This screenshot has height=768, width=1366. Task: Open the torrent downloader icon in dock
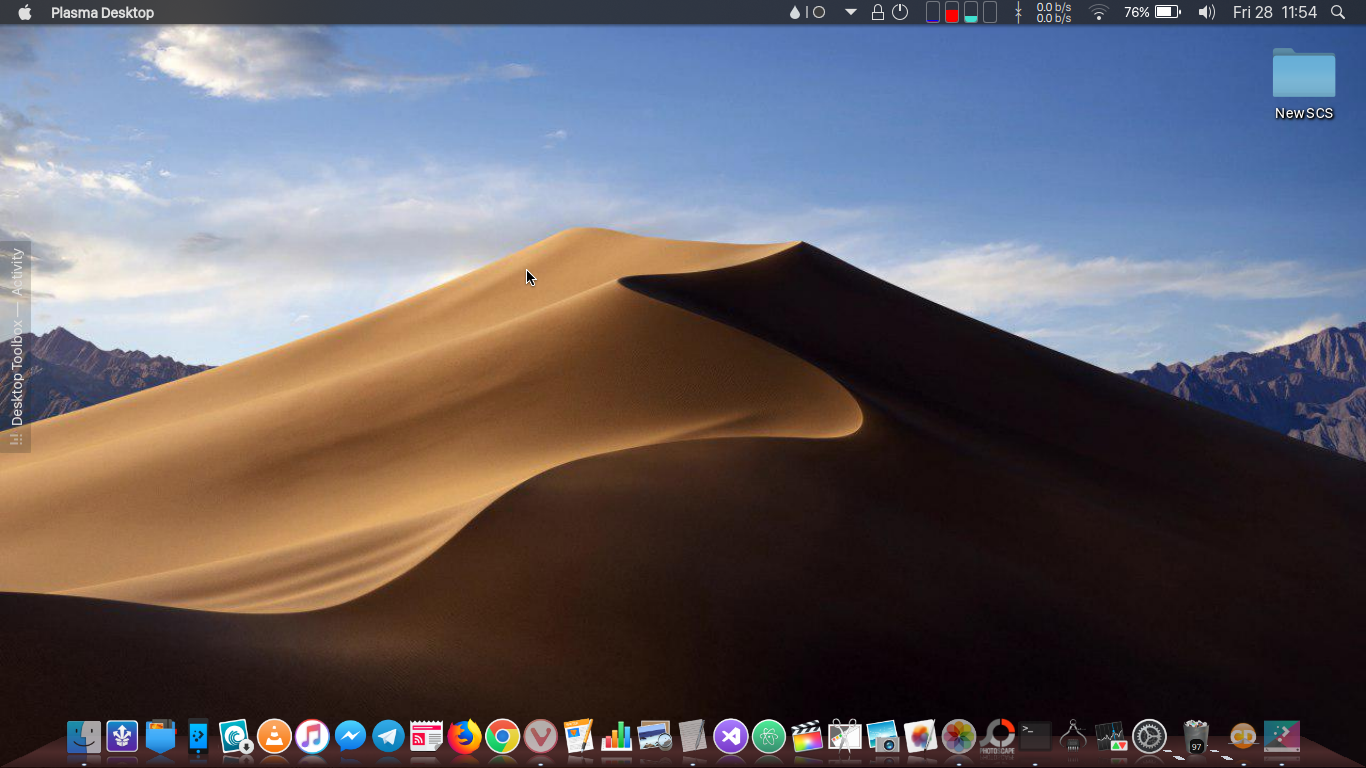(x=236, y=737)
